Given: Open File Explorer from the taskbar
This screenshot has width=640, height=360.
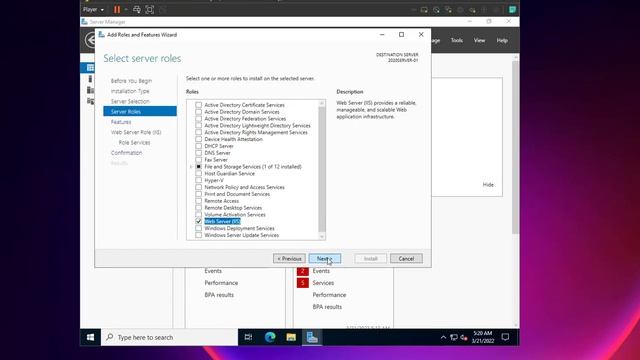Looking at the screenshot, I should pyautogui.click(x=291, y=337).
